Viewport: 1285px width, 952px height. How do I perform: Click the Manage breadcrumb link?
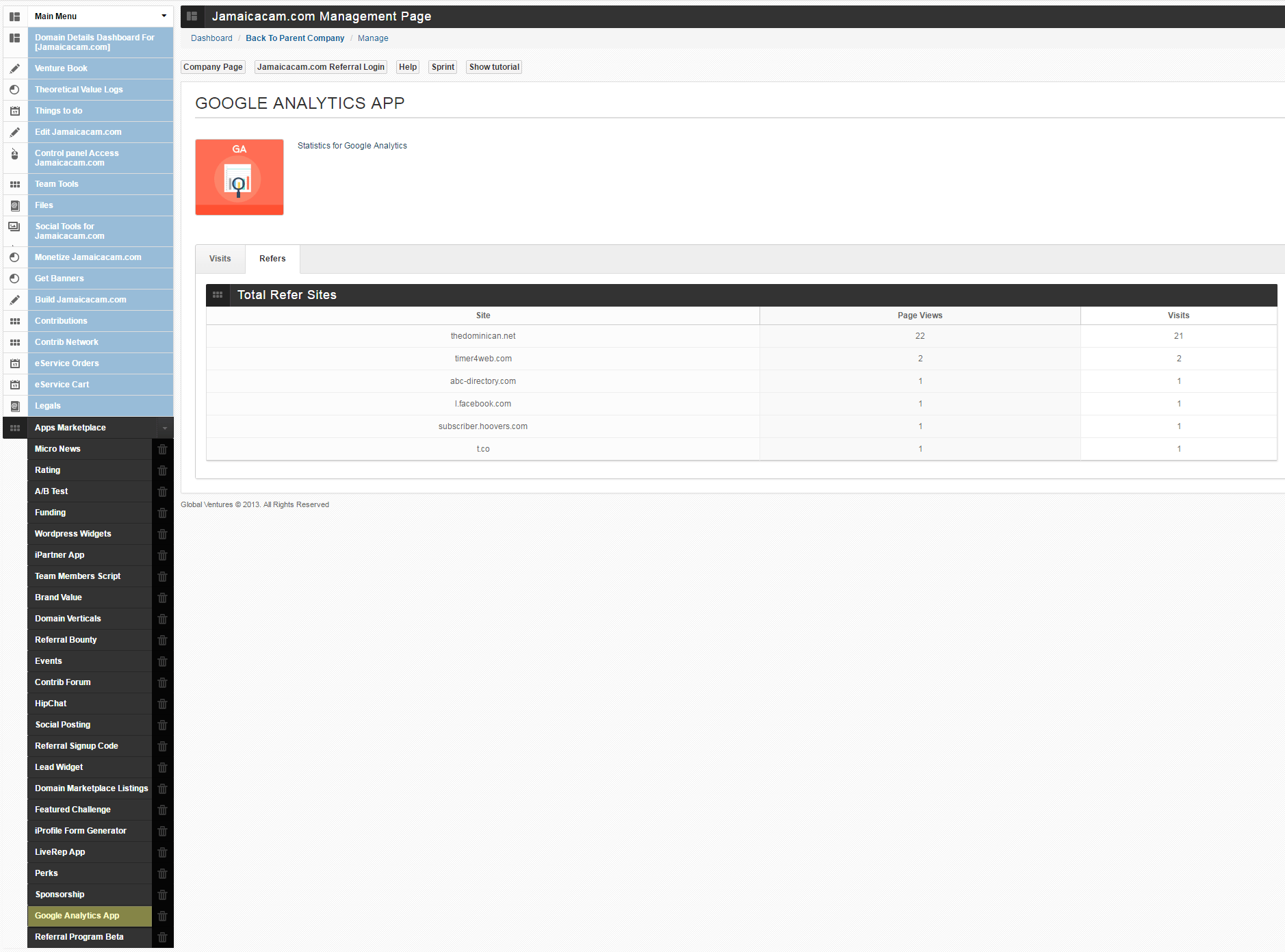click(x=373, y=38)
